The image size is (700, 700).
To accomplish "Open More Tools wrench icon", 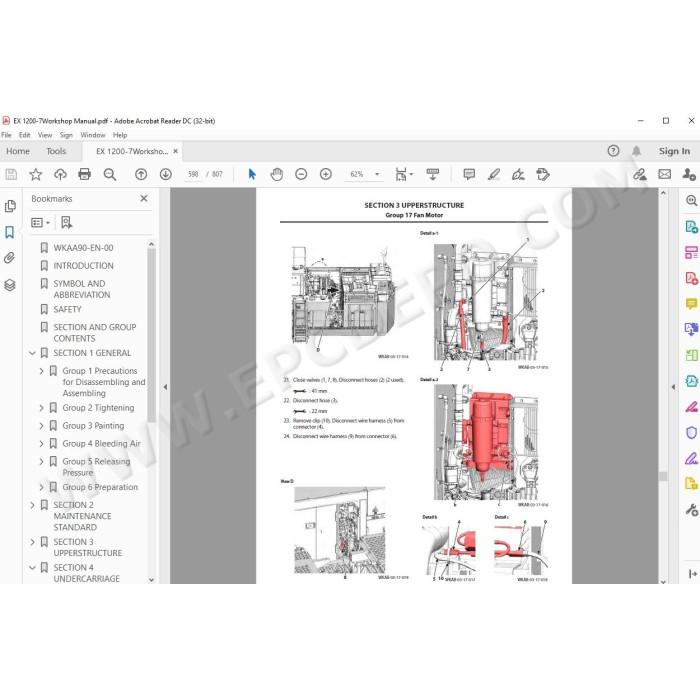I will 691,509.
